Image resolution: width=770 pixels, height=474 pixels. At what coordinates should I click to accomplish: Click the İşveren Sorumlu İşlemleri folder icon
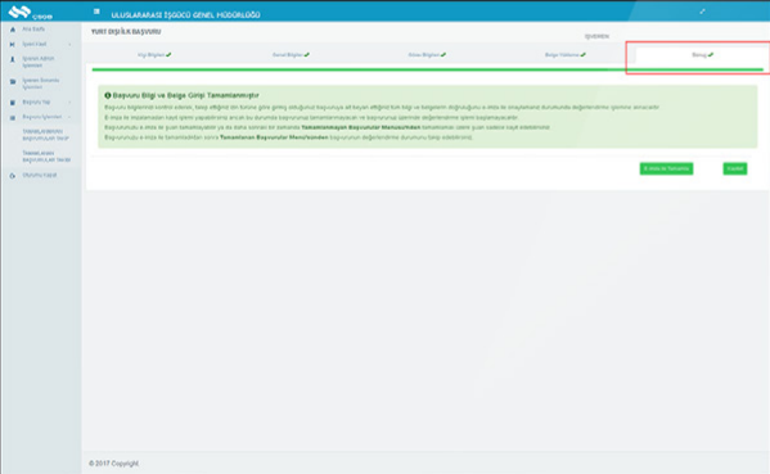click(x=12, y=81)
